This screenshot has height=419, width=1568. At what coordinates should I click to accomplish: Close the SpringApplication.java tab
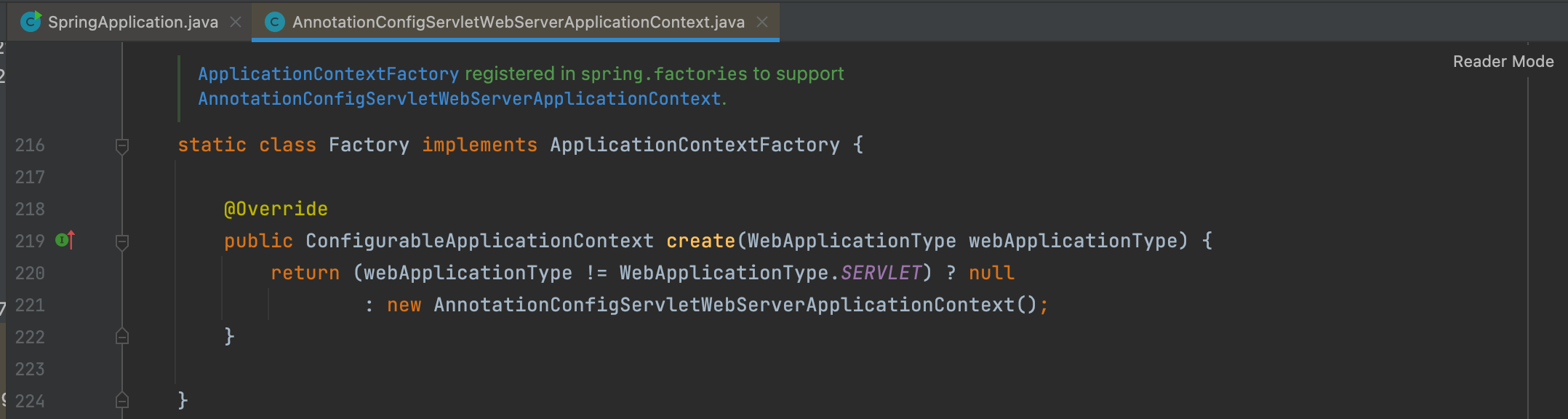[236, 22]
